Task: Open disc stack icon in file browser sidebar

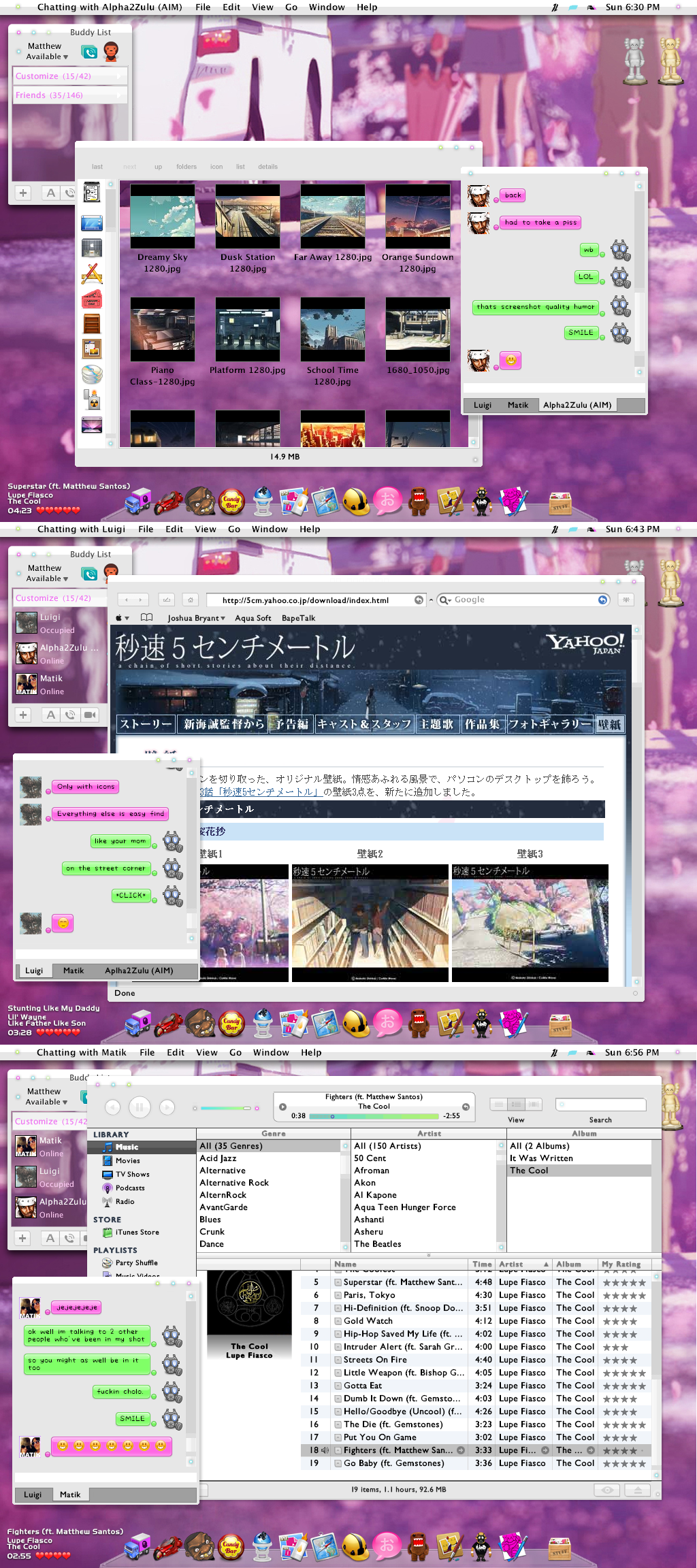Action: click(x=92, y=374)
